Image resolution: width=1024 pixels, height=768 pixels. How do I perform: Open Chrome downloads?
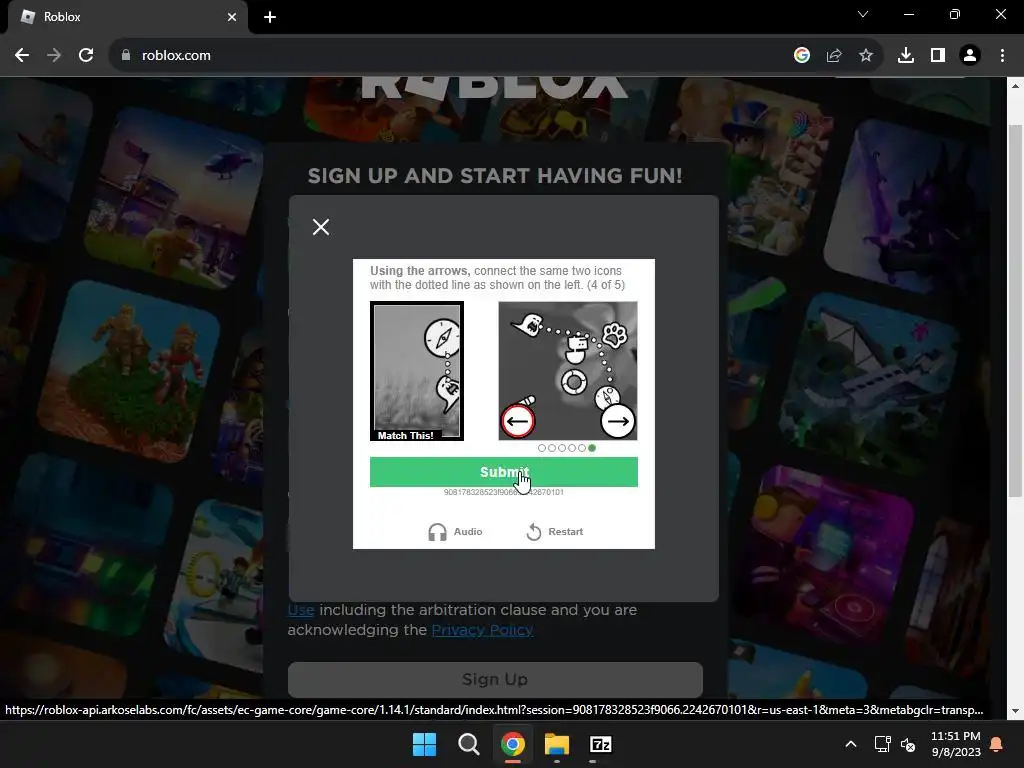[x=906, y=56]
